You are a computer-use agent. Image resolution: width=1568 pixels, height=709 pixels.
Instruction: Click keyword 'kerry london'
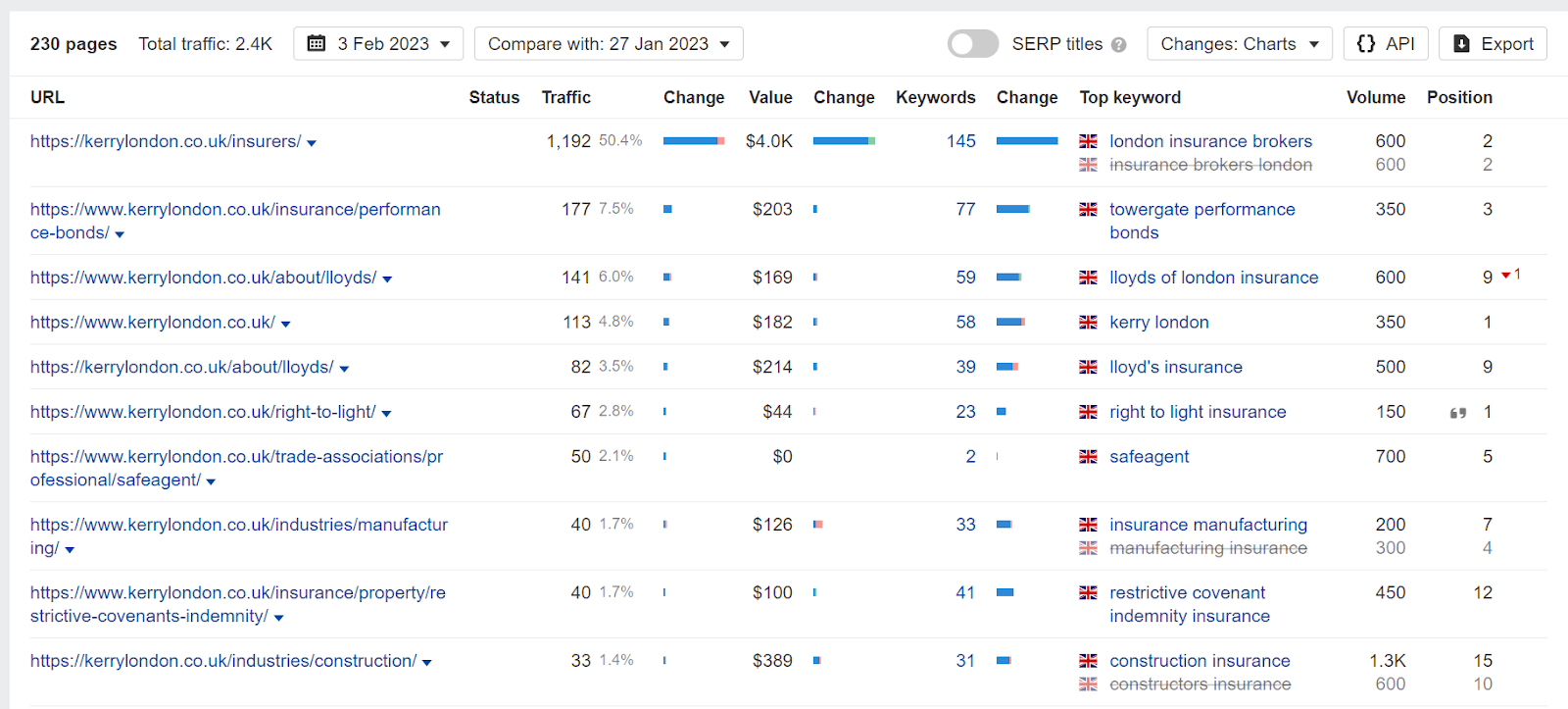click(1158, 322)
